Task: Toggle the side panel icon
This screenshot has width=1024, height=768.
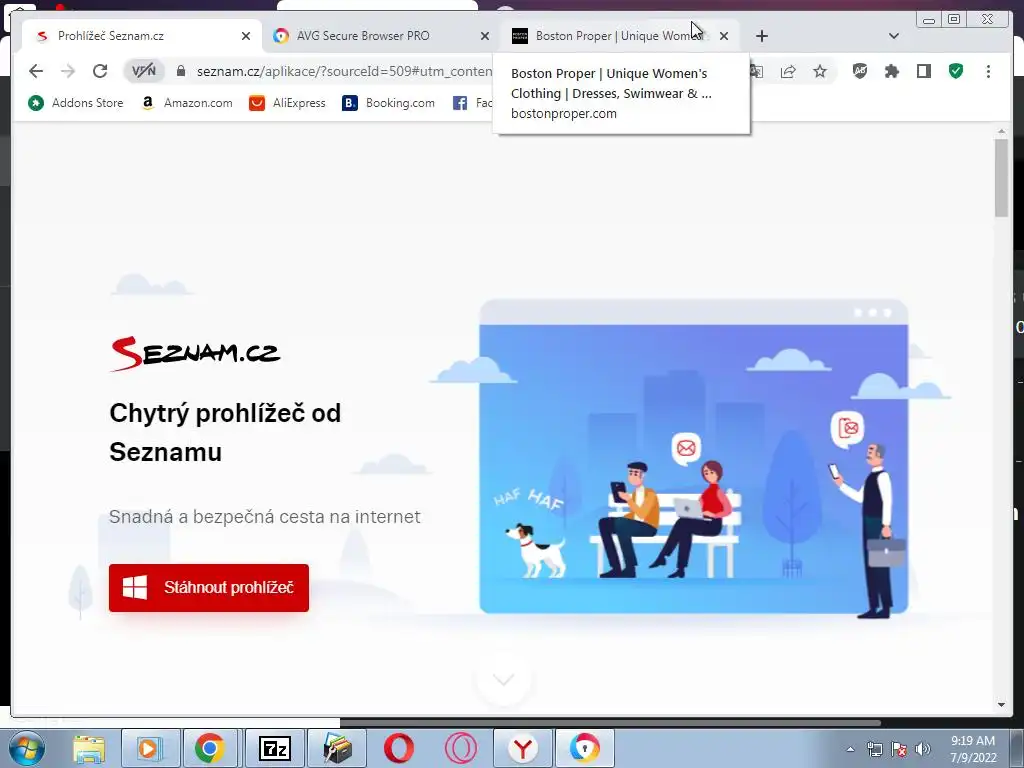Action: click(x=923, y=71)
